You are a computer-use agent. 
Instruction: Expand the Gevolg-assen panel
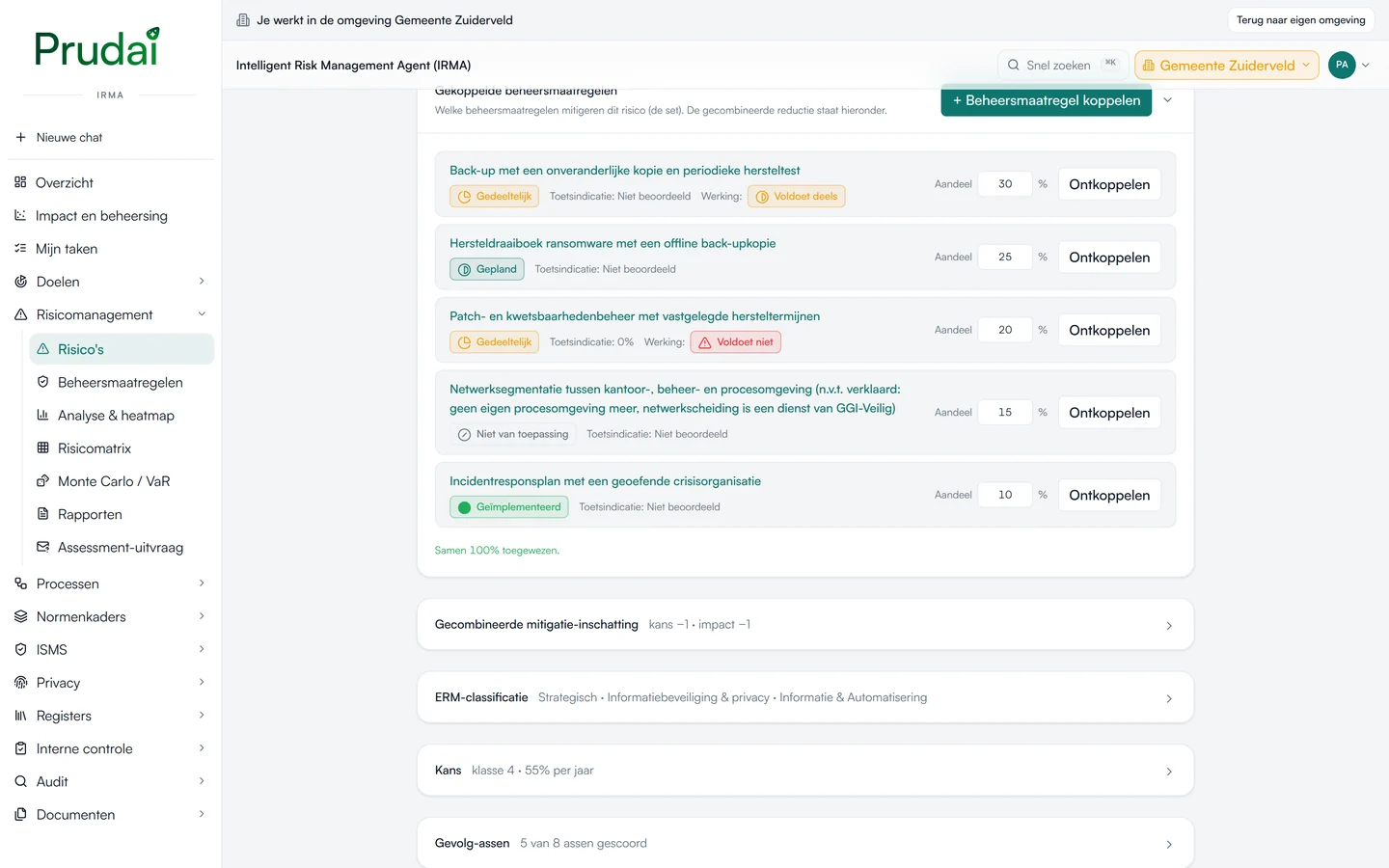pos(805,843)
